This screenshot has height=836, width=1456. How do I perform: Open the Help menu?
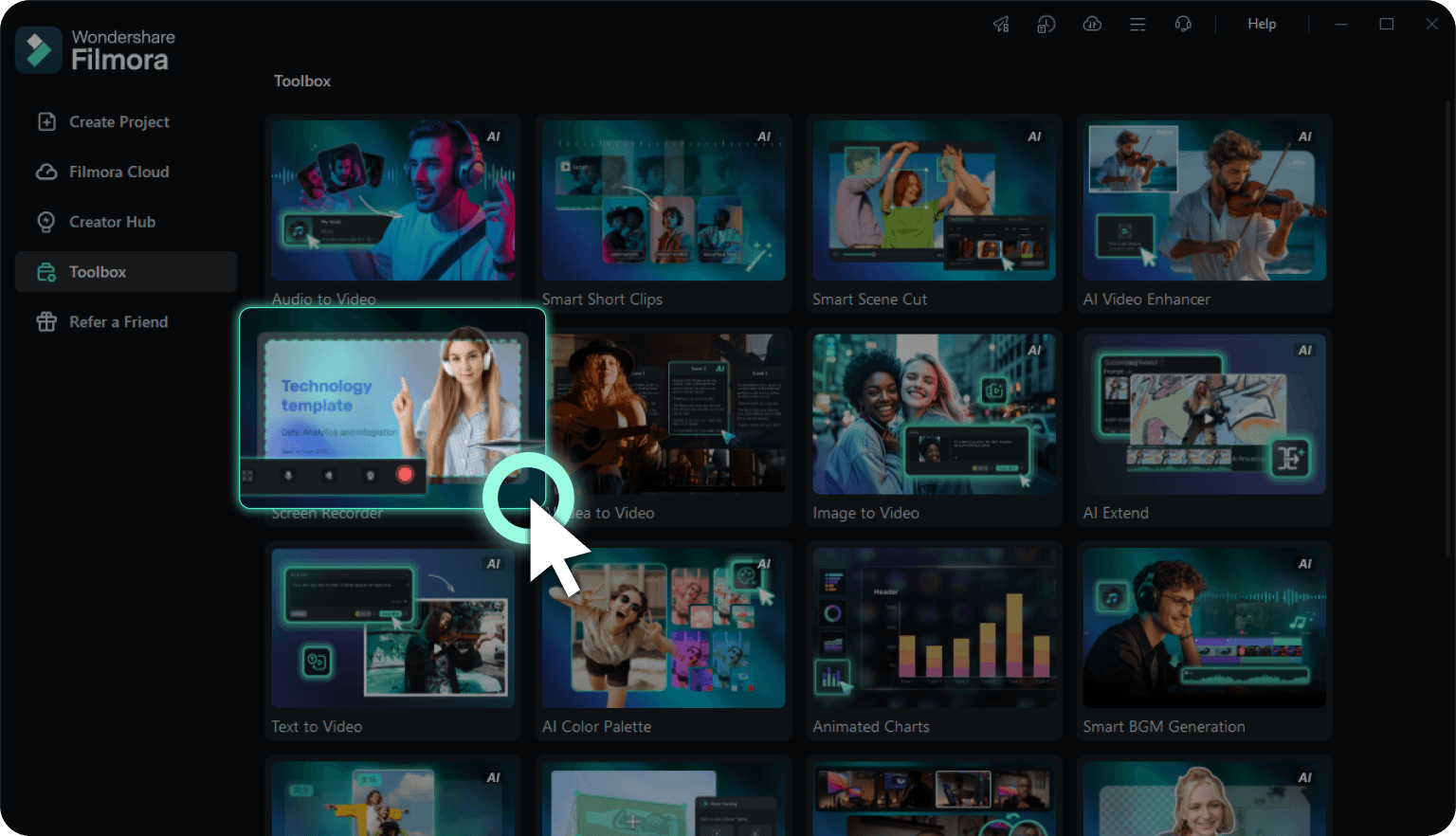[1262, 24]
